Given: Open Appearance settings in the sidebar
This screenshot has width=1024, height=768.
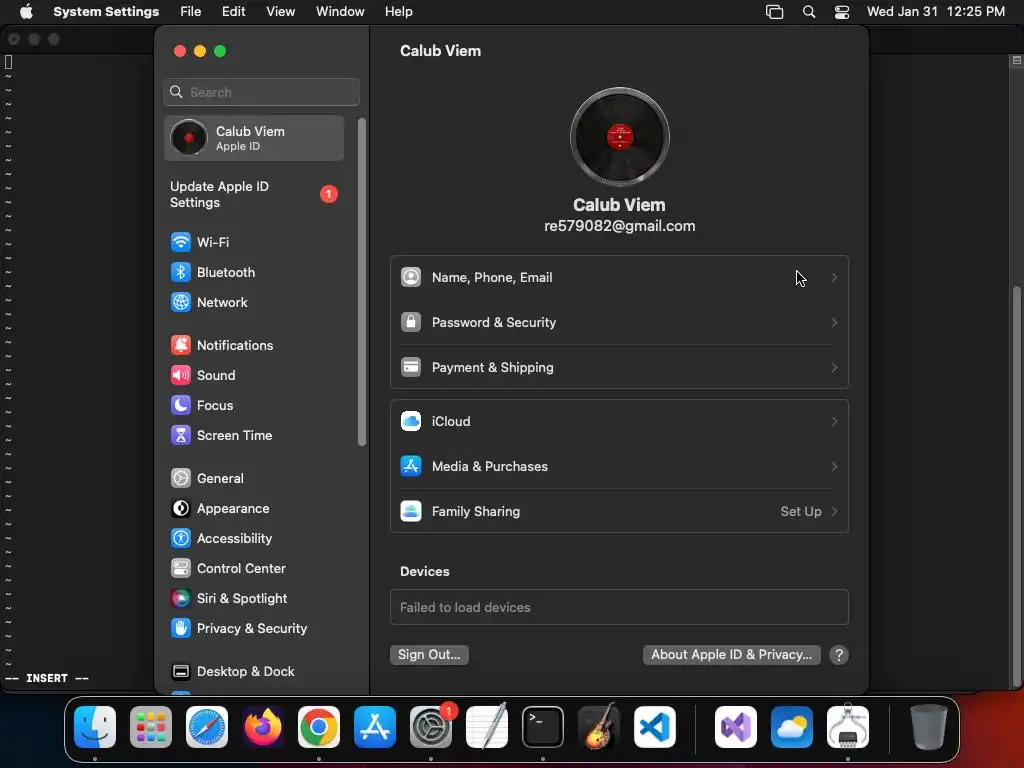Looking at the screenshot, I should pyautogui.click(x=255, y=509).
